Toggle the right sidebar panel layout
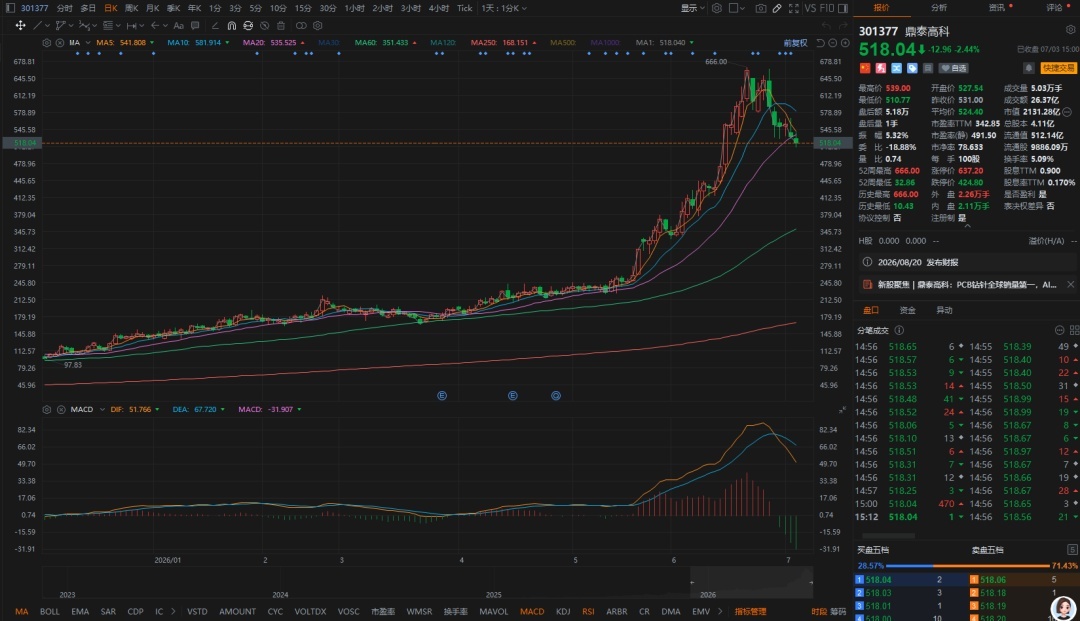 click(842, 8)
